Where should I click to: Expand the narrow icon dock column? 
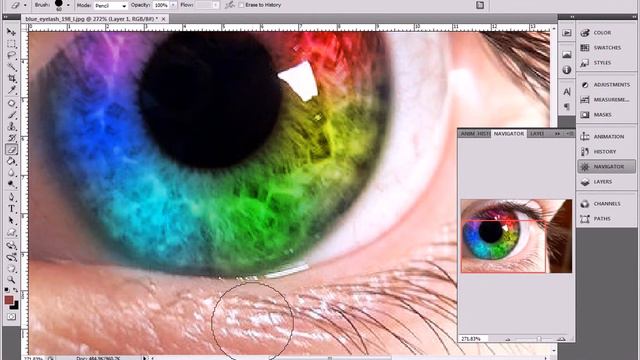tap(572, 17)
